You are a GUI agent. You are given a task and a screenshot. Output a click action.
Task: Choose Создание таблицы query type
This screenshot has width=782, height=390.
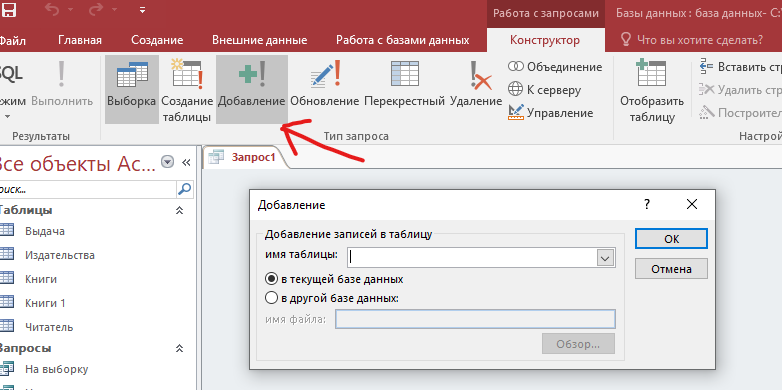(186, 89)
